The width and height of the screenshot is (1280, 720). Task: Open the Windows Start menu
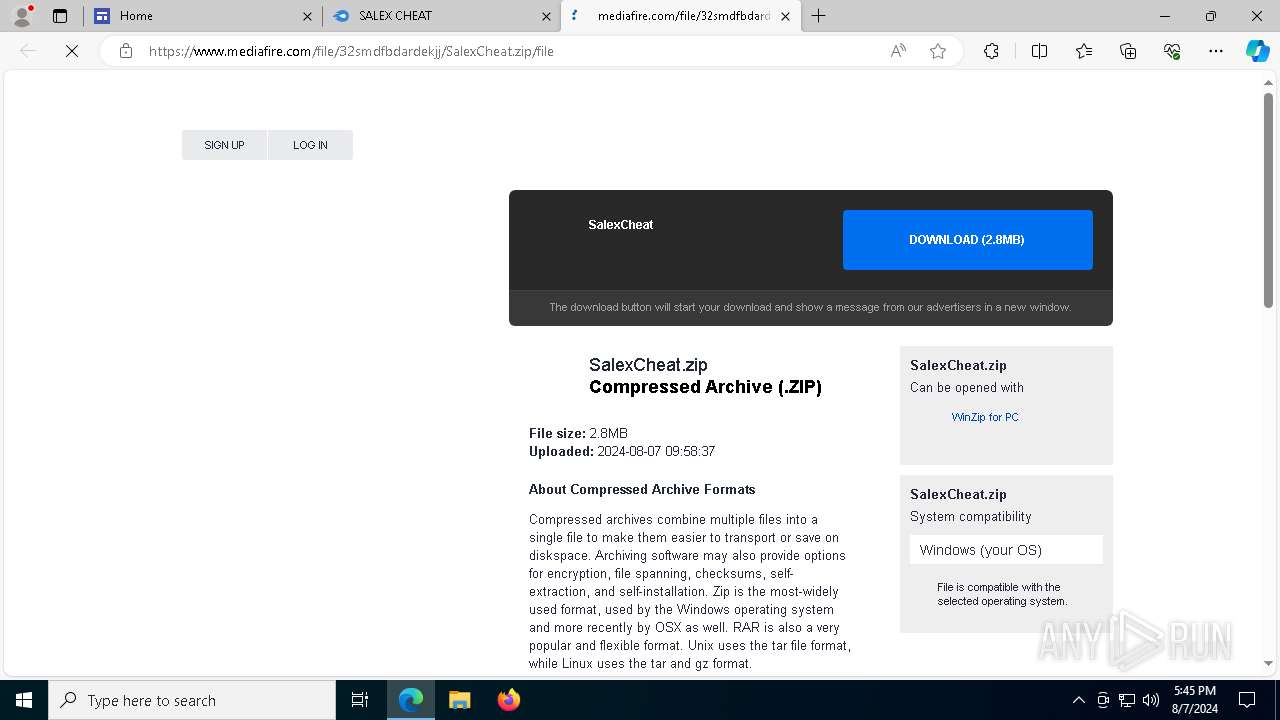24,700
